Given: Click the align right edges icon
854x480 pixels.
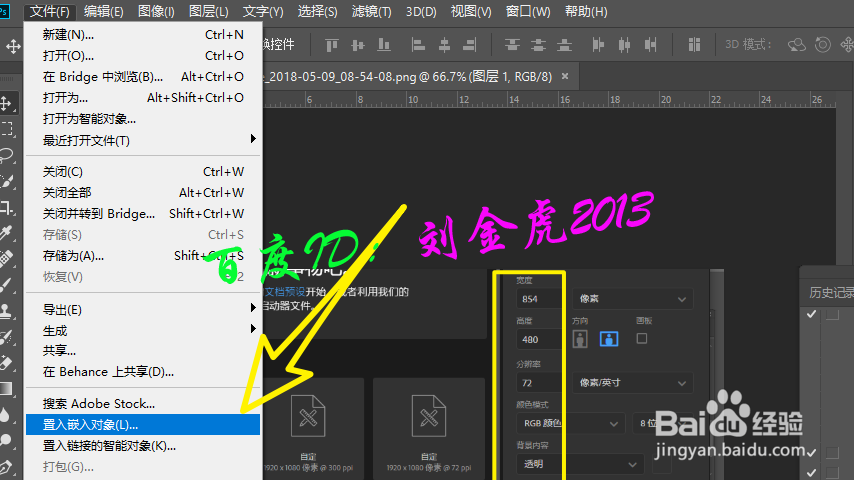Looking at the screenshot, I should pyautogui.click(x=470, y=45).
